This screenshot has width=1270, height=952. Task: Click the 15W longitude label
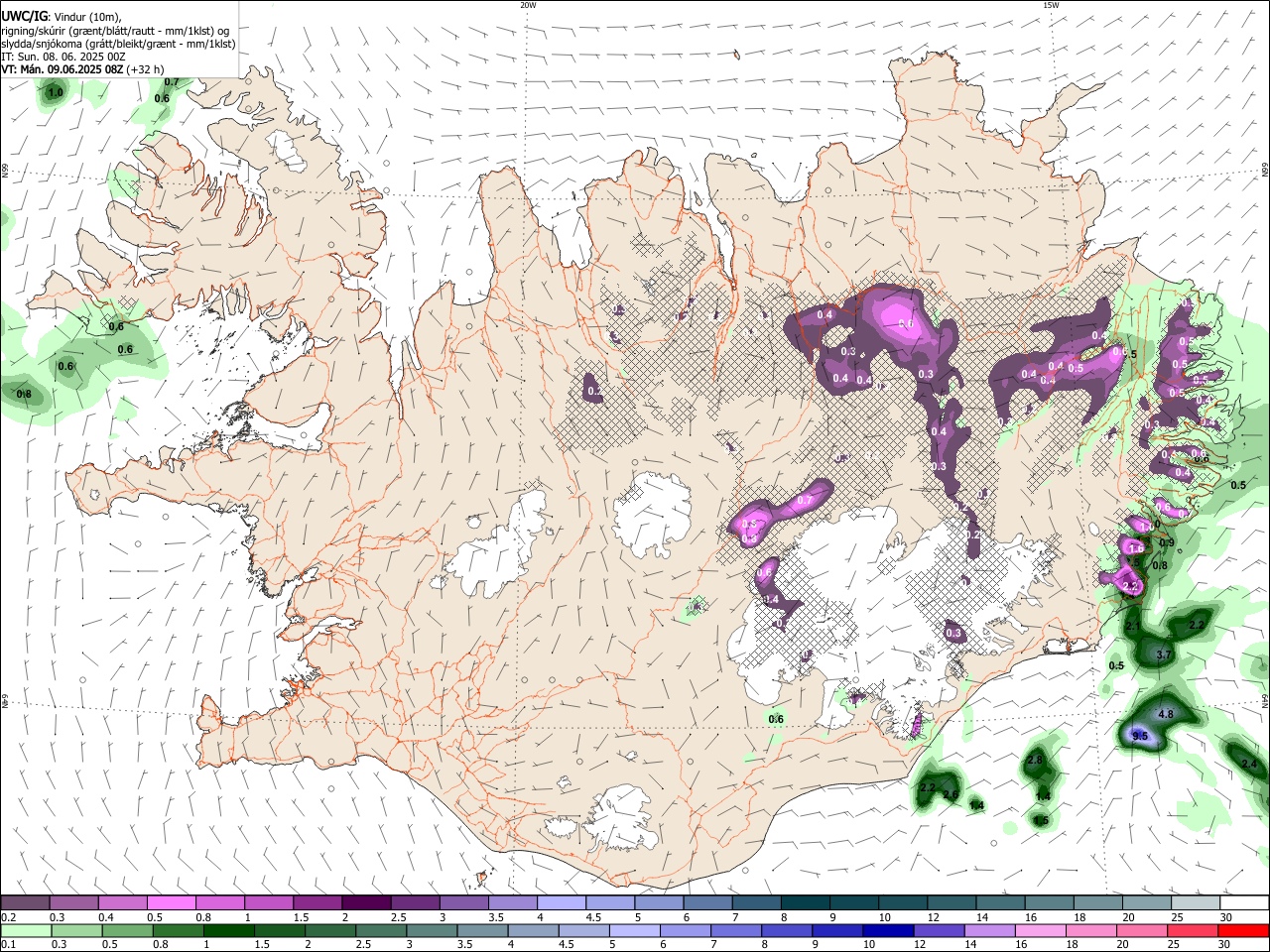[1051, 5]
